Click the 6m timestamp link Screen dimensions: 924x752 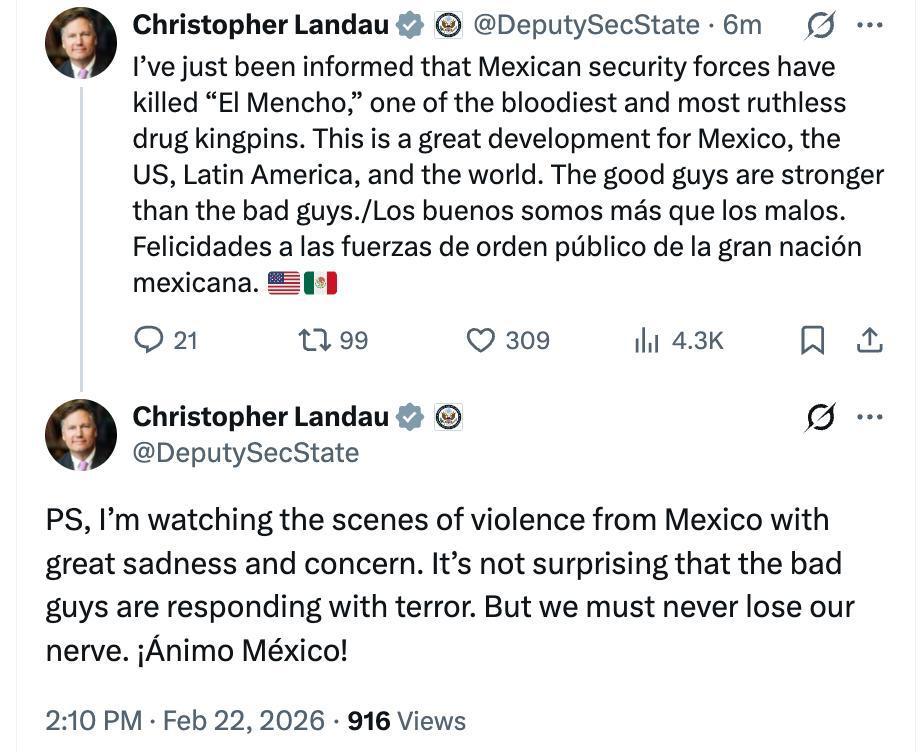pos(742,25)
